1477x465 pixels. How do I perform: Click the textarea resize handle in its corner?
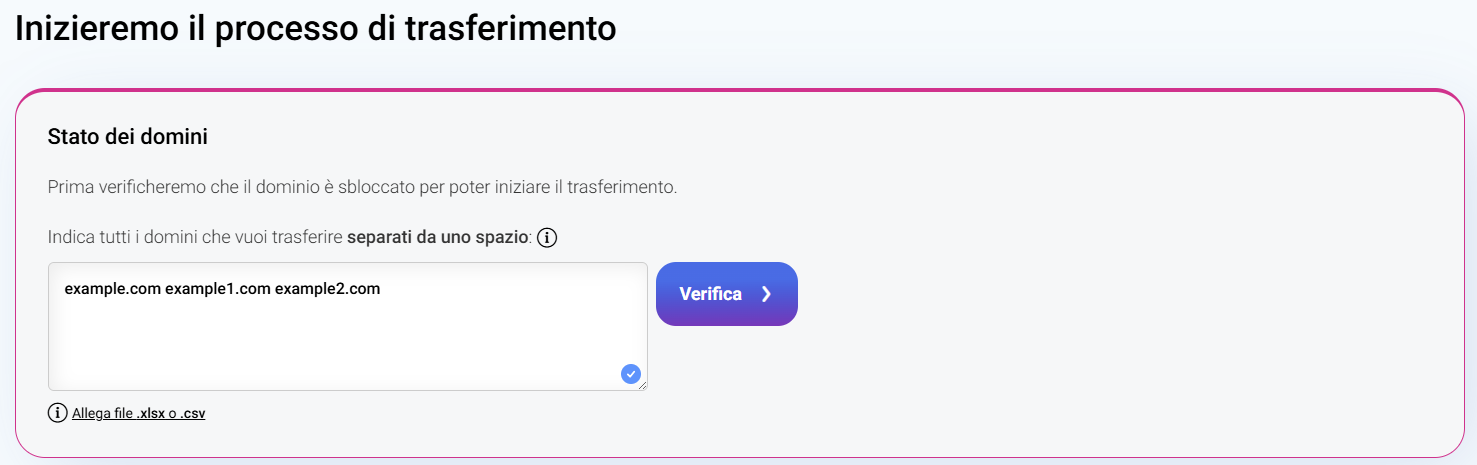[642, 385]
